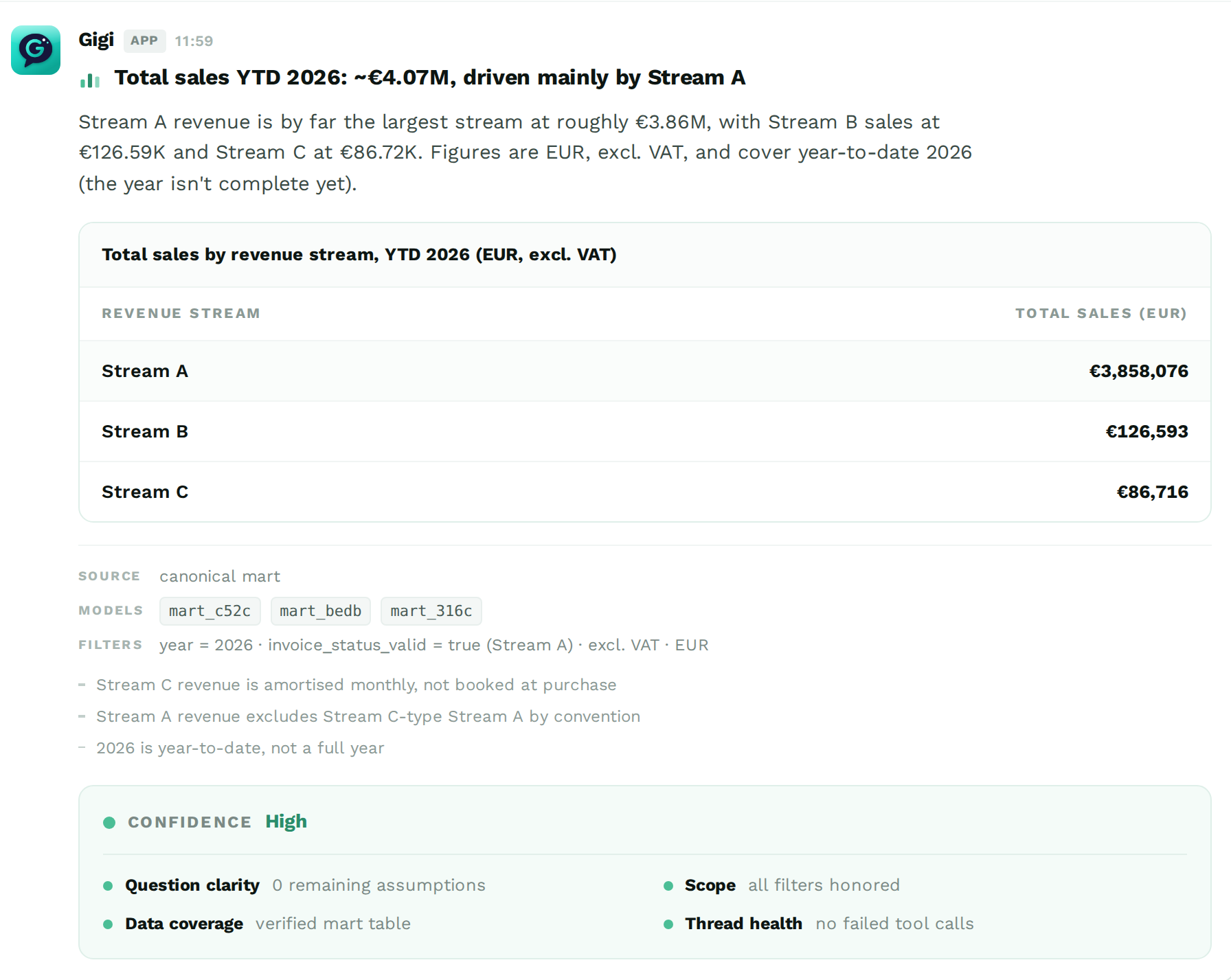
Task: Select the mart_316c model tag
Action: click(431, 611)
